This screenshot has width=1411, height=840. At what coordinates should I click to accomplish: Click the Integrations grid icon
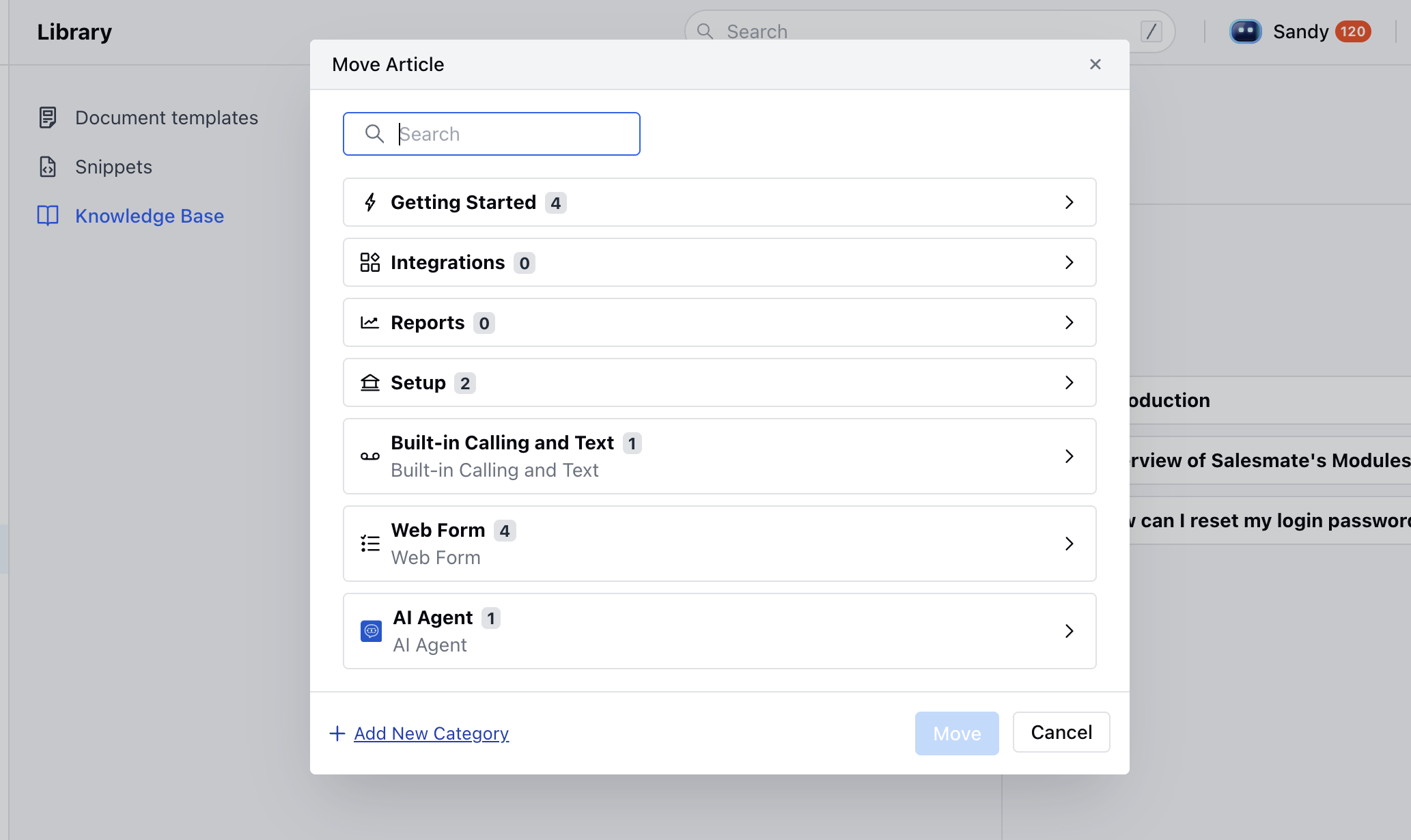click(370, 262)
